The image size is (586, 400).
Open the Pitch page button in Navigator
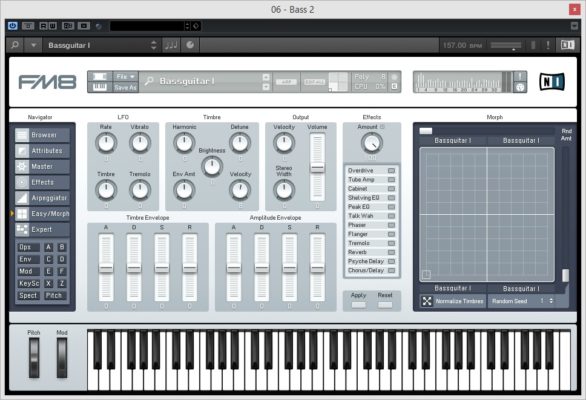[55, 295]
